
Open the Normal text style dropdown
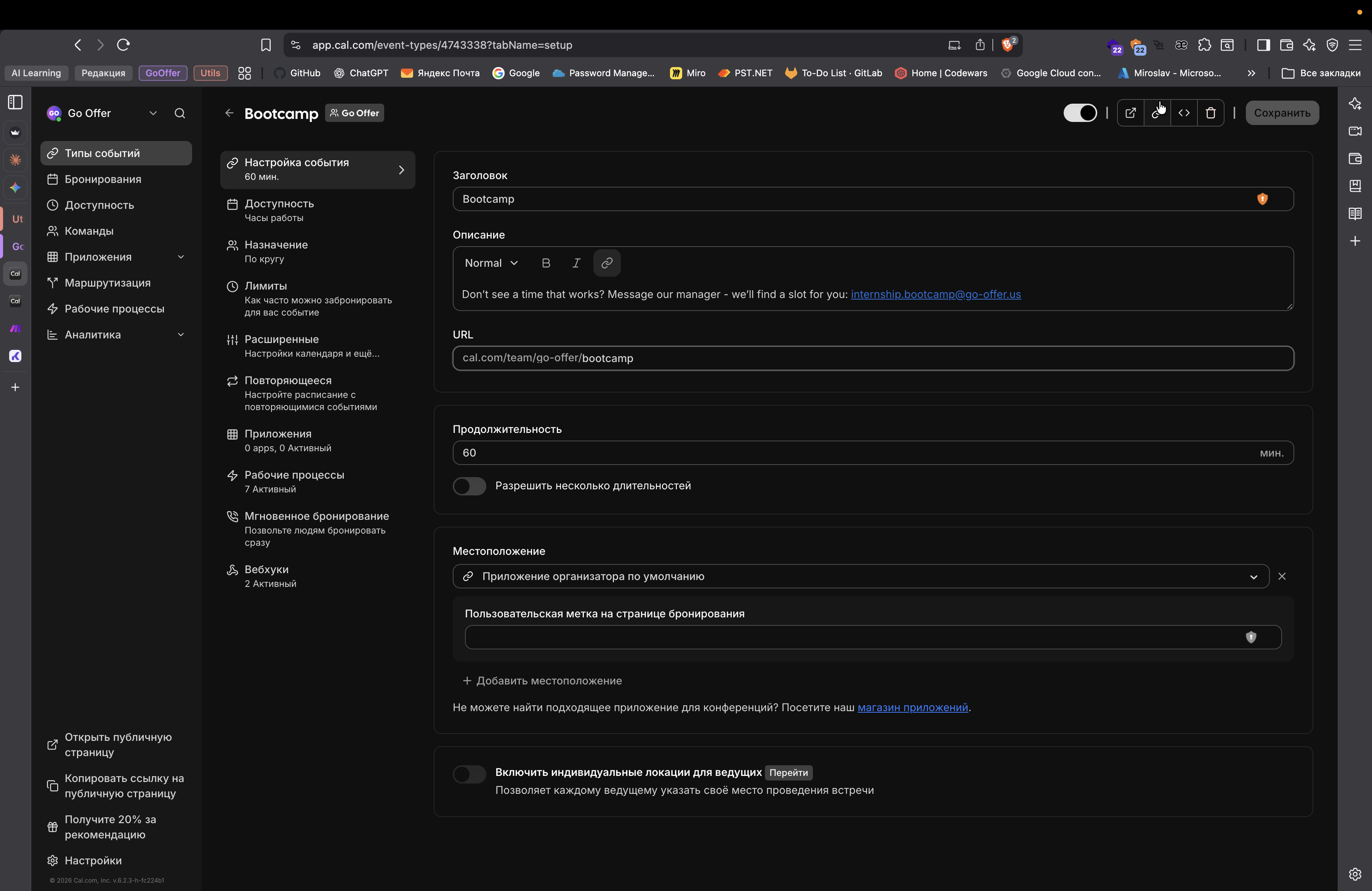click(491, 263)
